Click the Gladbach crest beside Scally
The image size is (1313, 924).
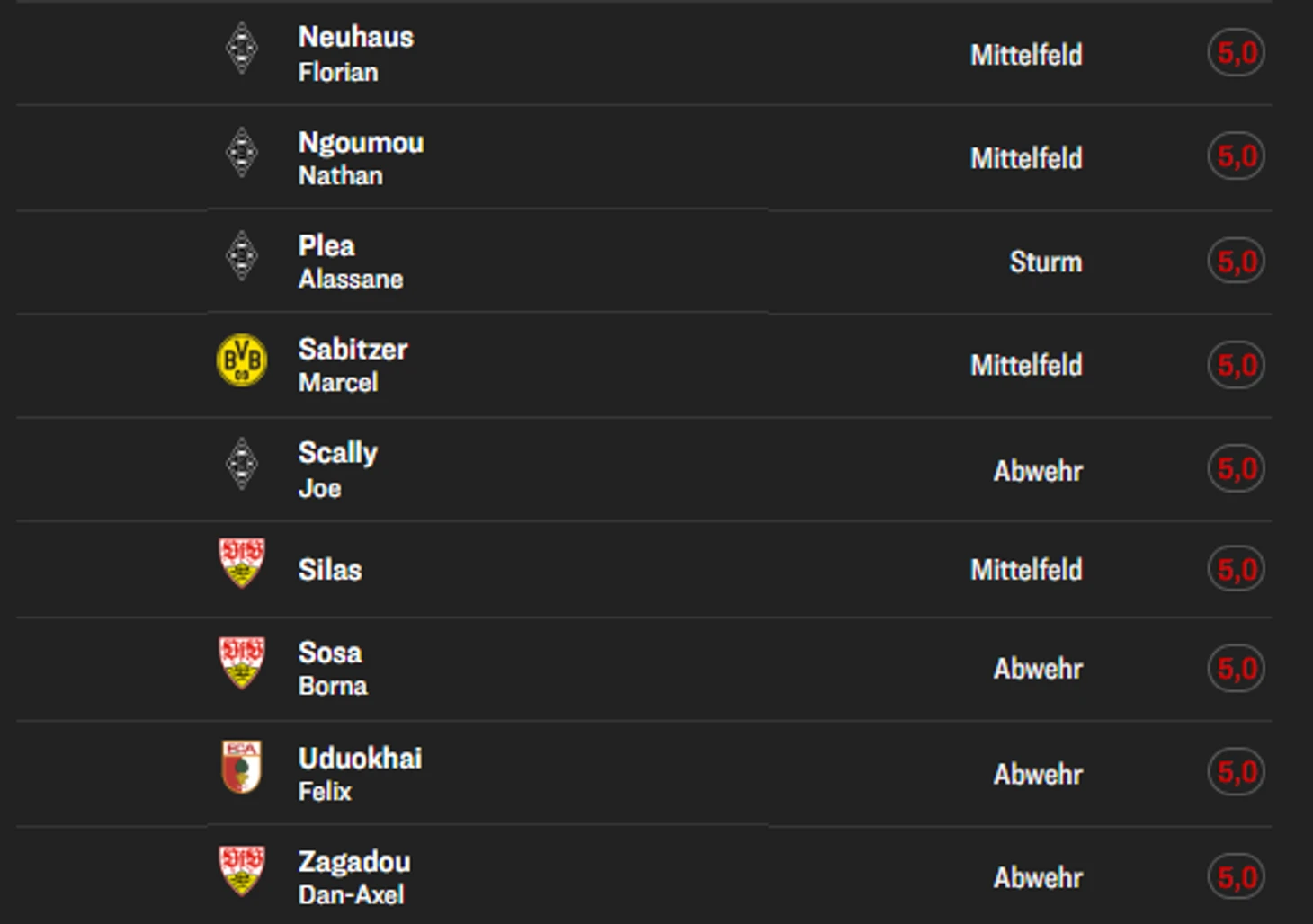(241, 464)
